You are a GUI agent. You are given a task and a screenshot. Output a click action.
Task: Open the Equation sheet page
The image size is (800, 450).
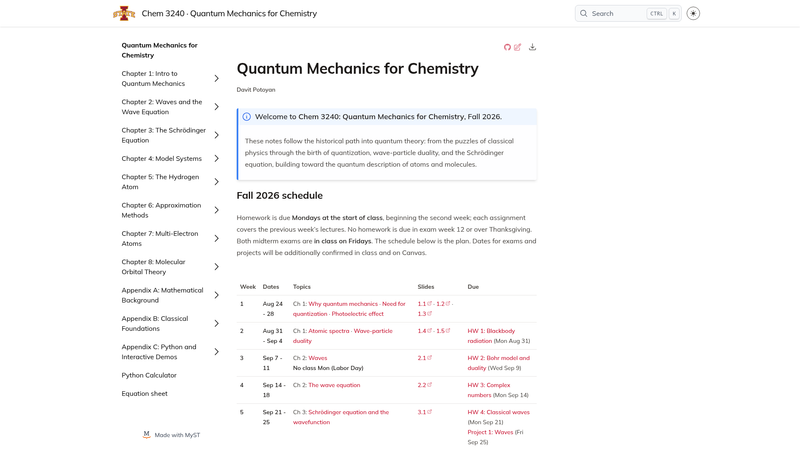click(144, 394)
